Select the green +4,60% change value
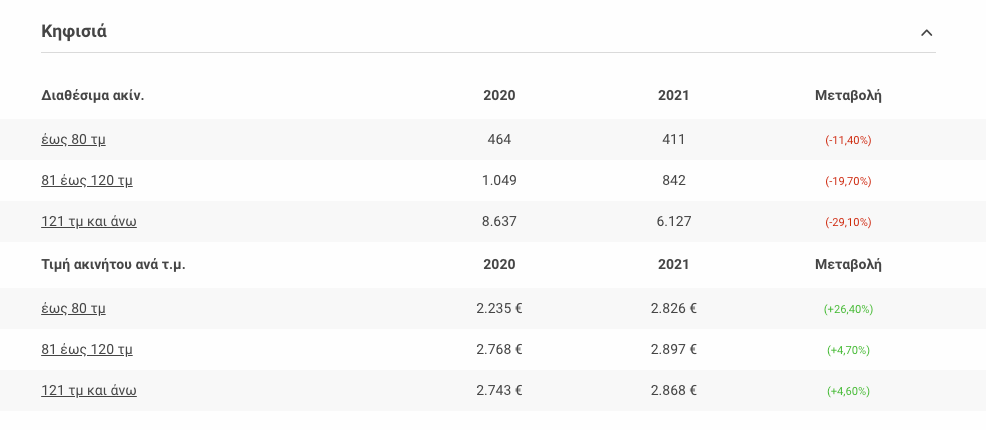 [x=848, y=391]
